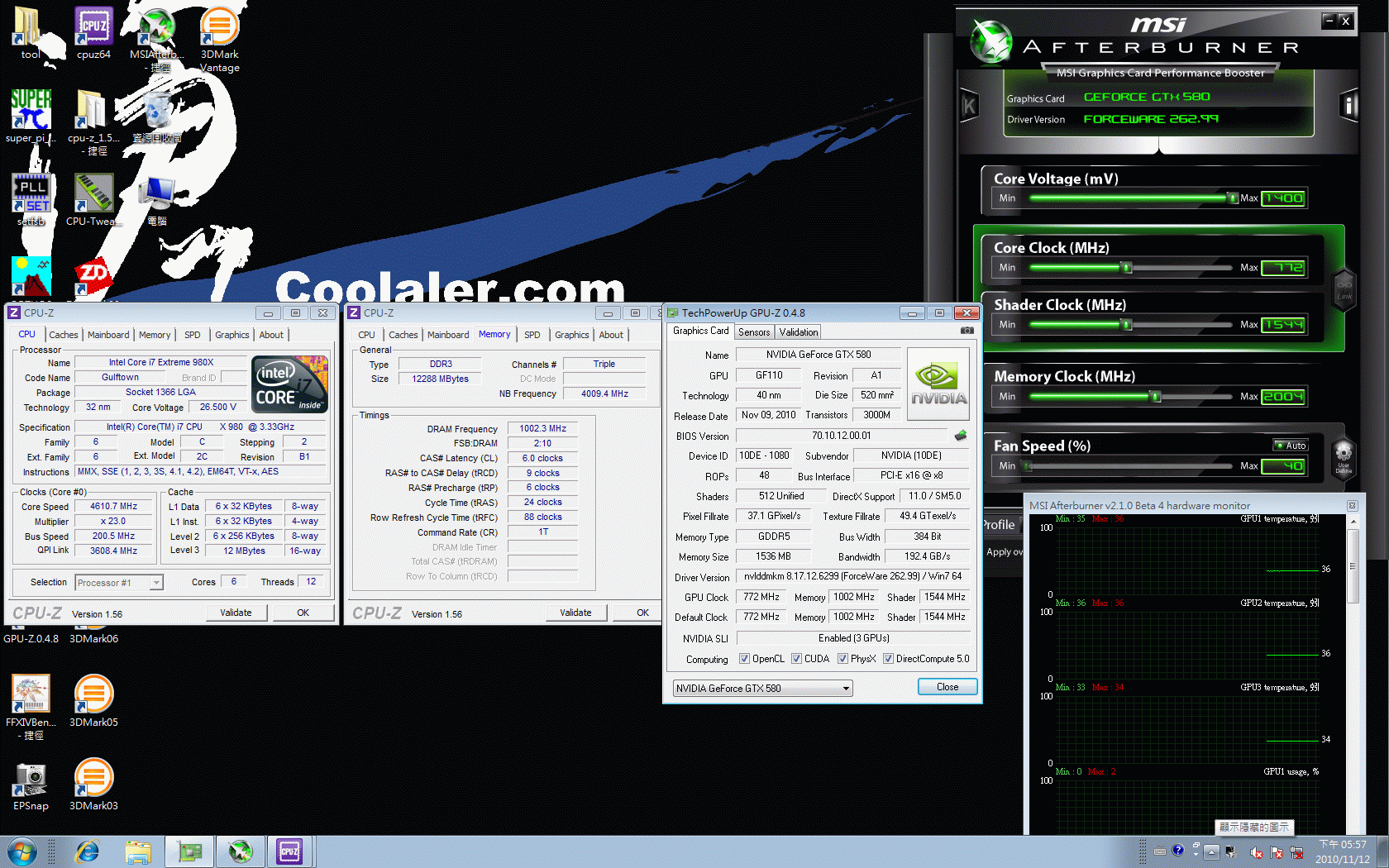
Task: Toggle the DirectCompute 5.0 checkbox
Action: click(889, 659)
